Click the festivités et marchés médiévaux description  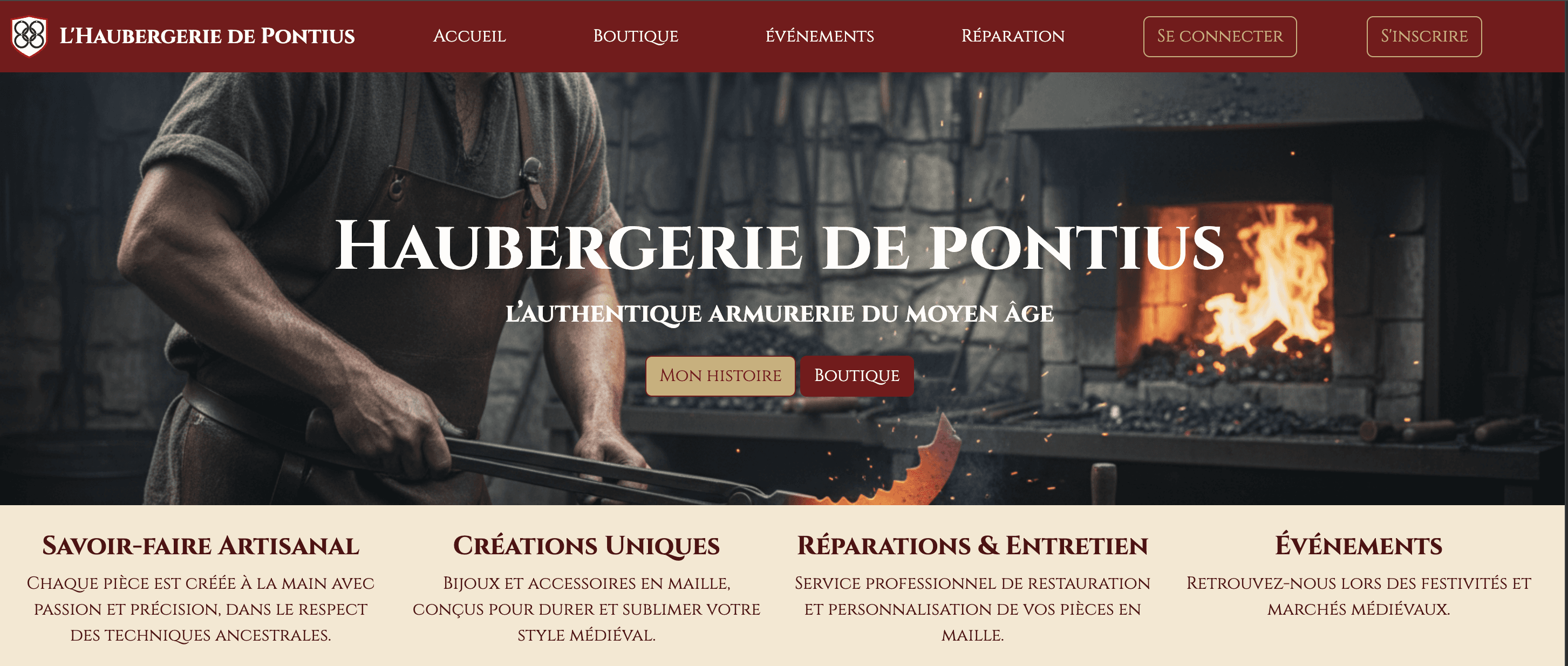(x=1359, y=596)
